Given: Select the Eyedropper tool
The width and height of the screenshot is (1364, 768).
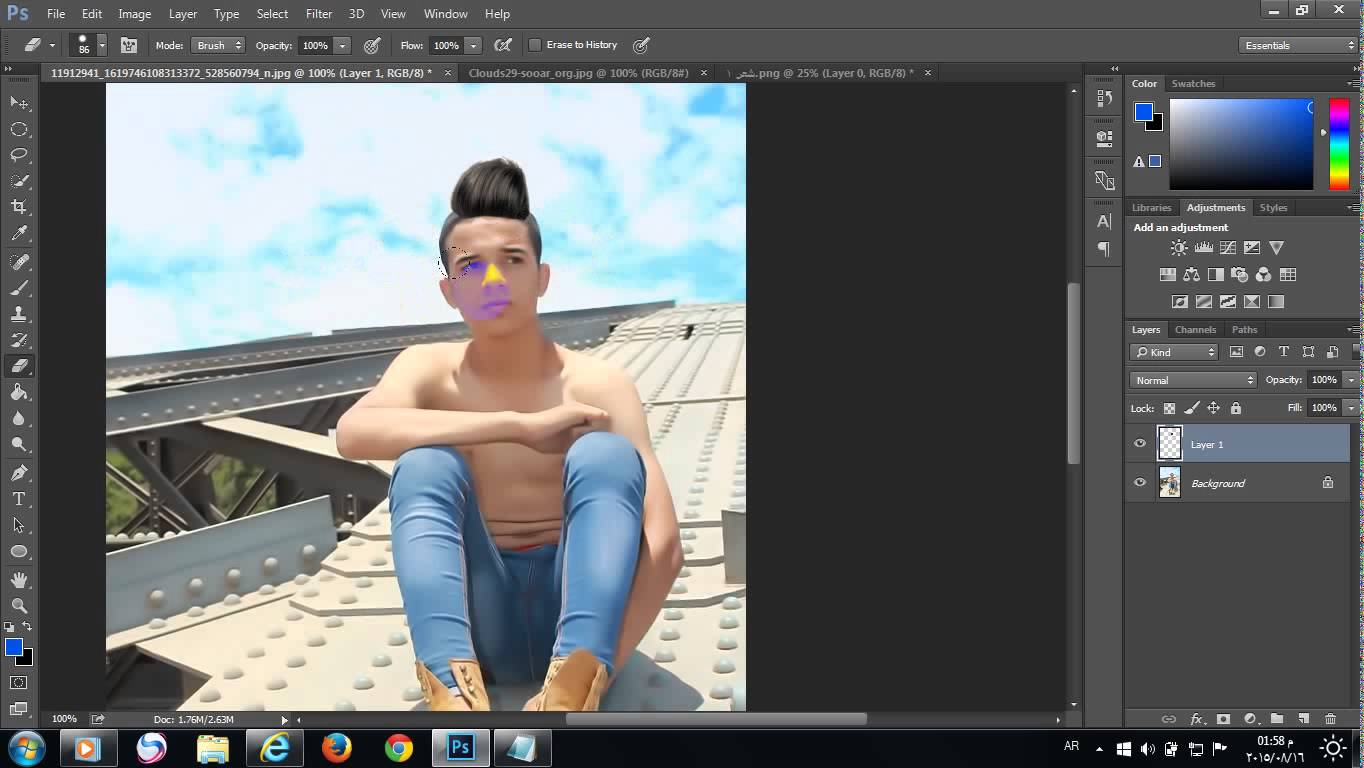Looking at the screenshot, I should click(x=19, y=234).
